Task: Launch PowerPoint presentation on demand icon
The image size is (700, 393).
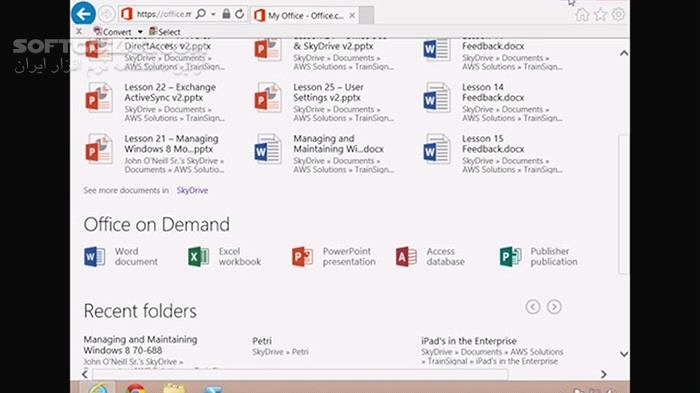Action: pos(302,256)
